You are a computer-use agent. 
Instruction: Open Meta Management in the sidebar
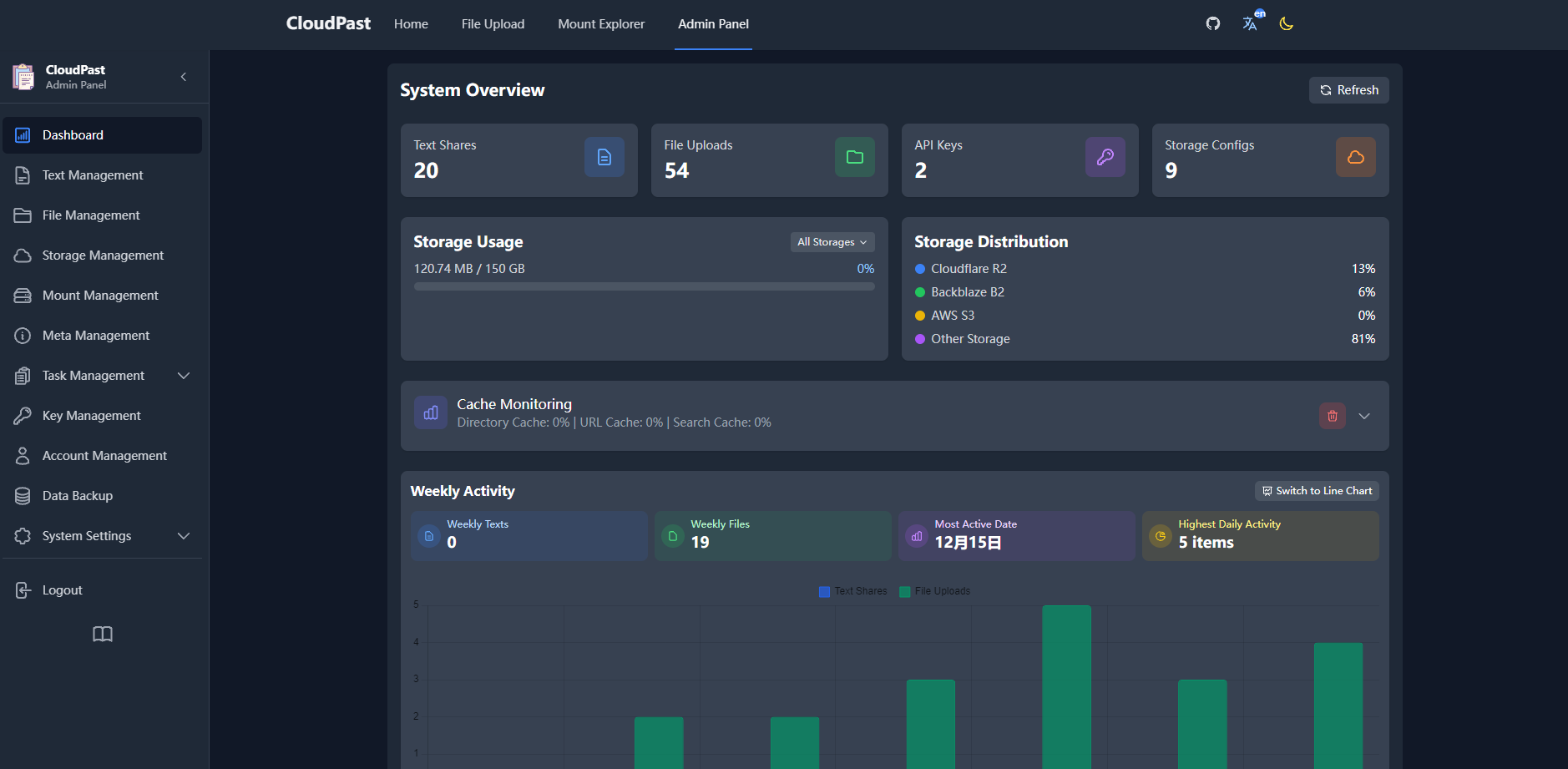tap(103, 336)
